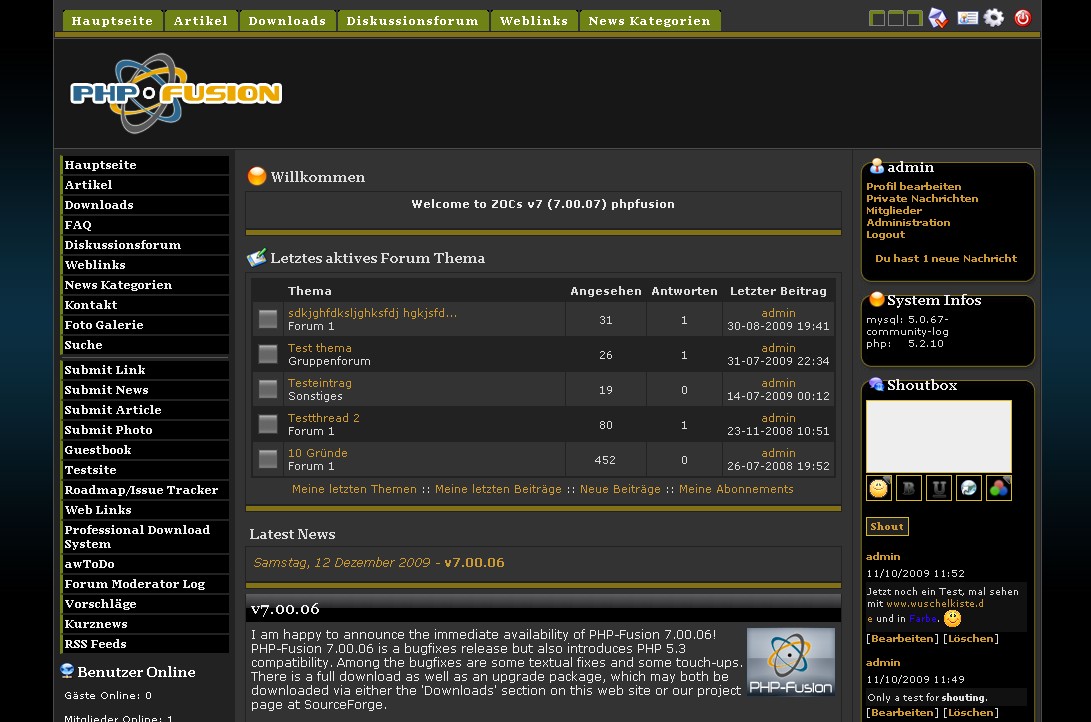Image resolution: width=1091 pixels, height=722 pixels.
Task: Open the '10 Gründe' forum thread
Action: tap(318, 453)
